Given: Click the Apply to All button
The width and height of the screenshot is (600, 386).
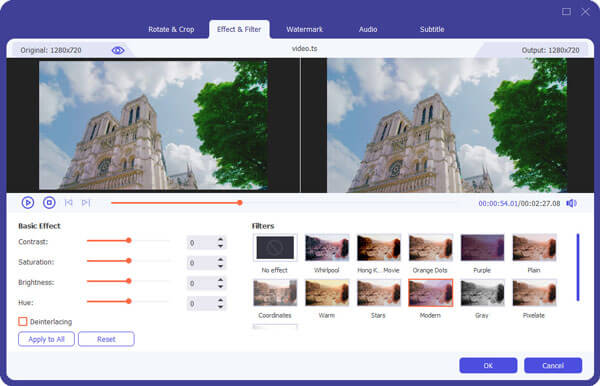Looking at the screenshot, I should tap(46, 339).
